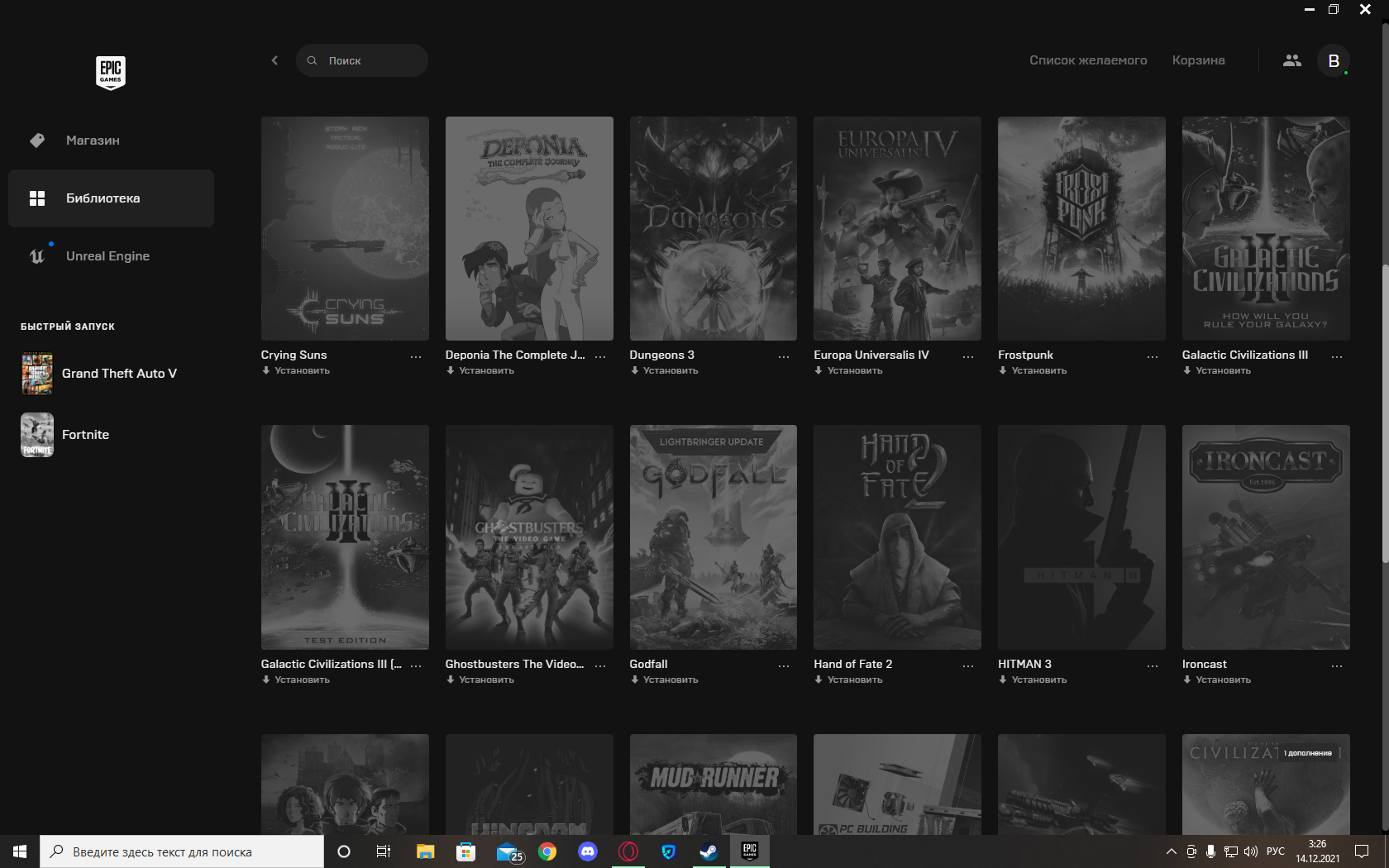Open options menu for Godfall
Image resolution: width=1389 pixels, height=868 pixels.
[x=784, y=665]
